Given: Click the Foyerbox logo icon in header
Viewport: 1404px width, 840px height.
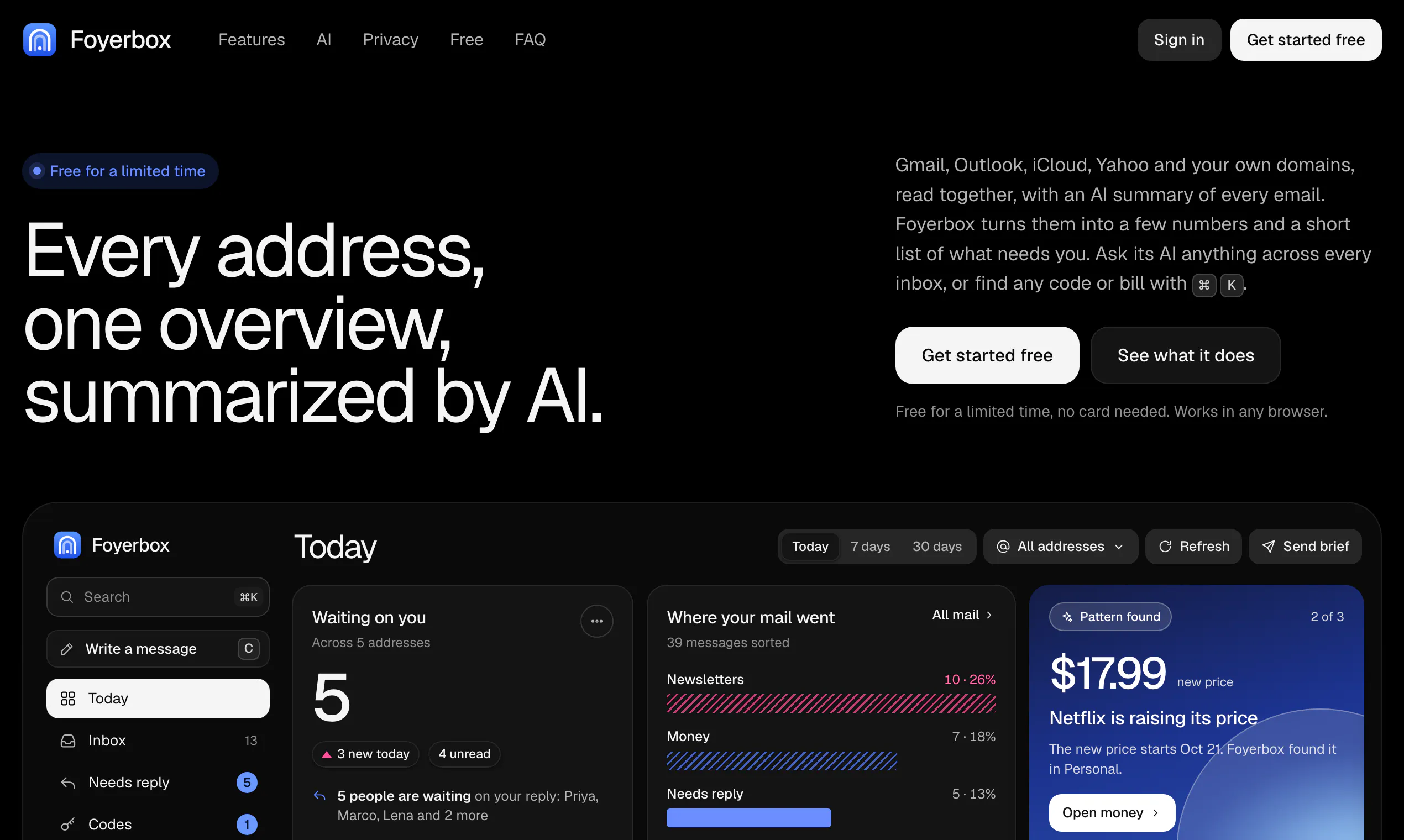Looking at the screenshot, I should 40,40.
